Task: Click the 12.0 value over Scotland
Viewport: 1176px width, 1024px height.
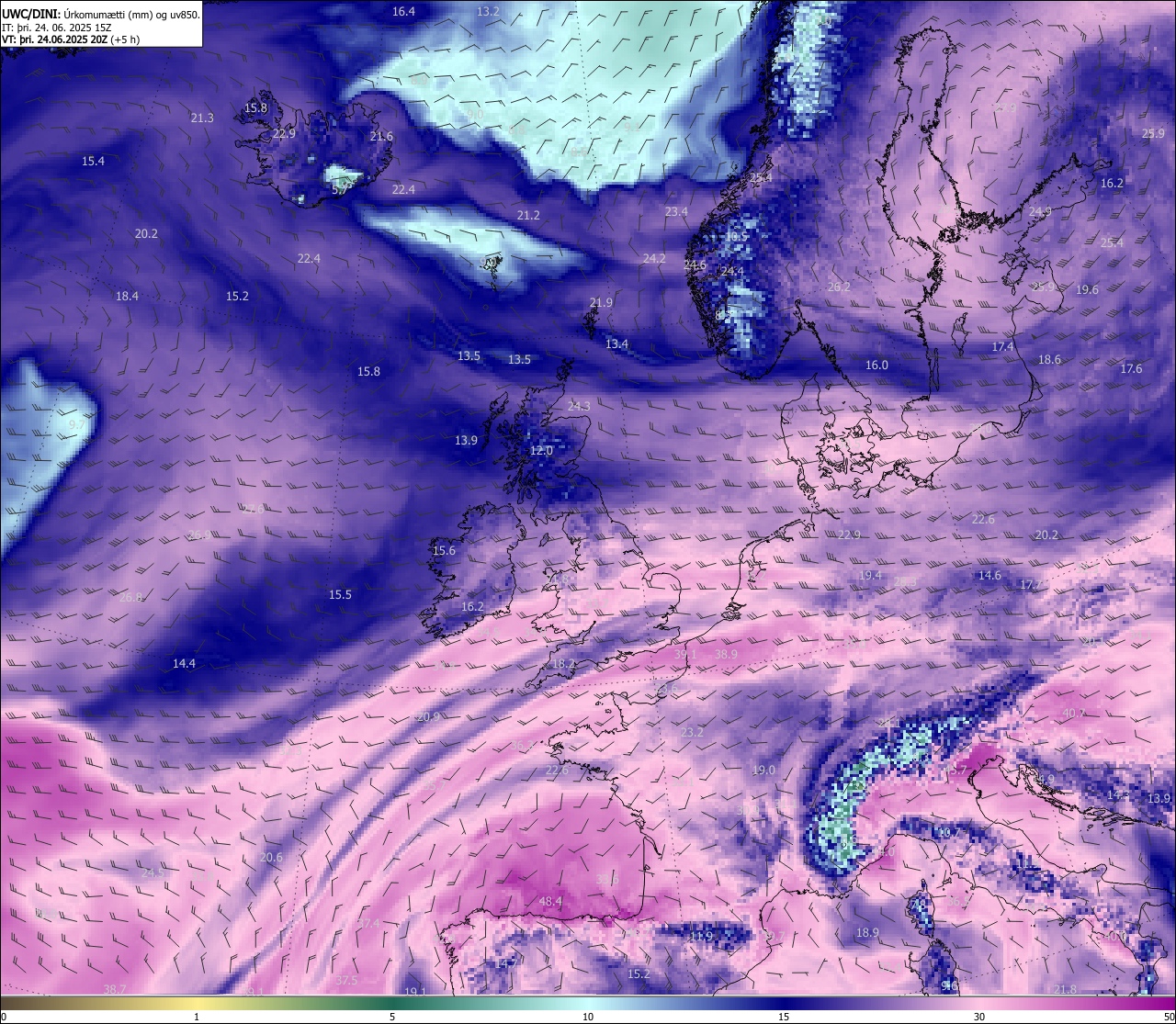Action: [541, 450]
